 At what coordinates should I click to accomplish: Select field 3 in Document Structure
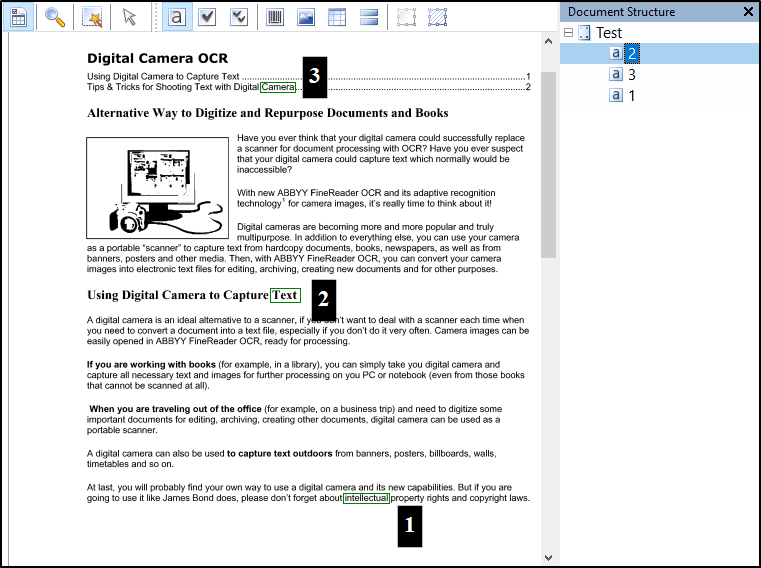click(631, 74)
